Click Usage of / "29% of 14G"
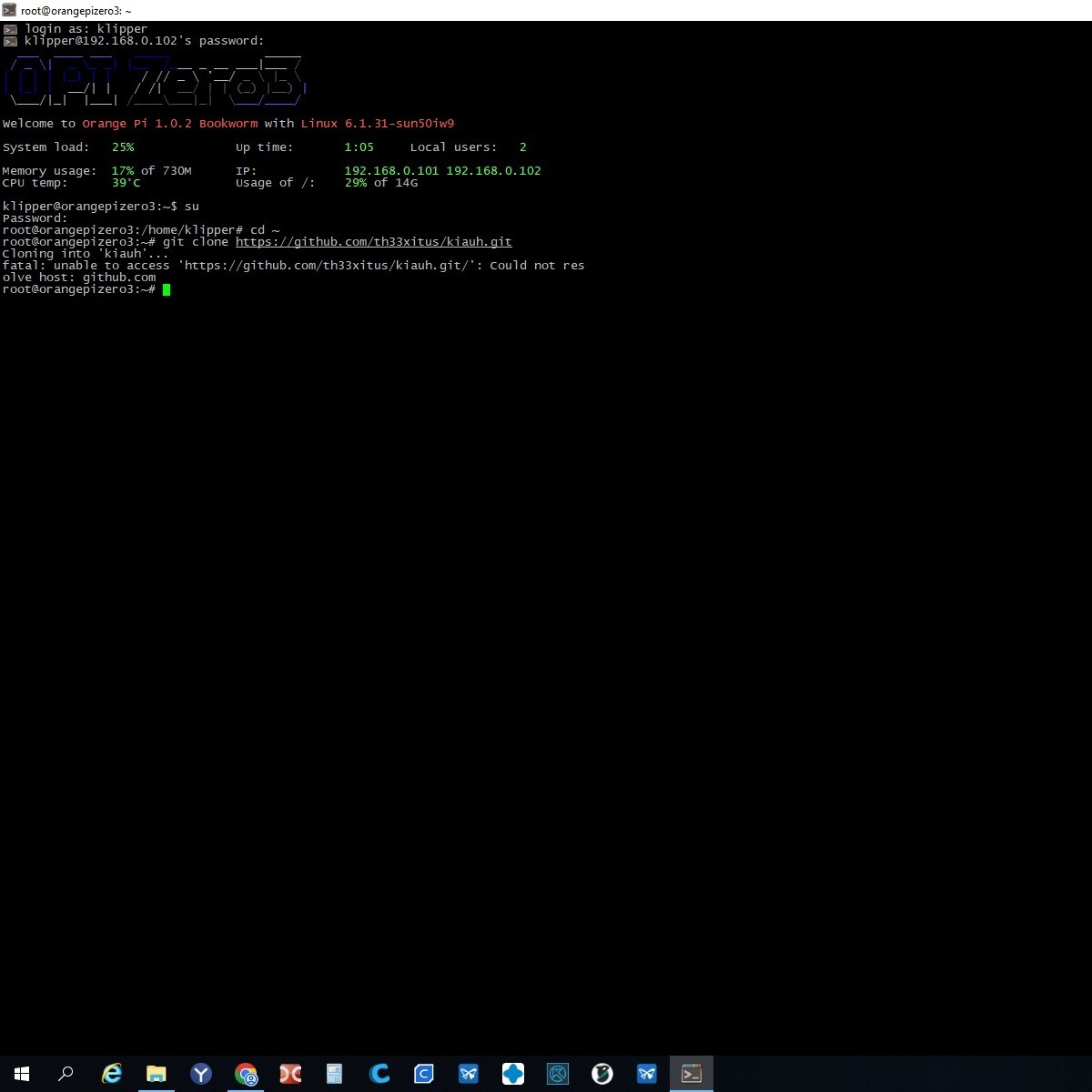The width and height of the screenshot is (1092, 1092). 381,183
